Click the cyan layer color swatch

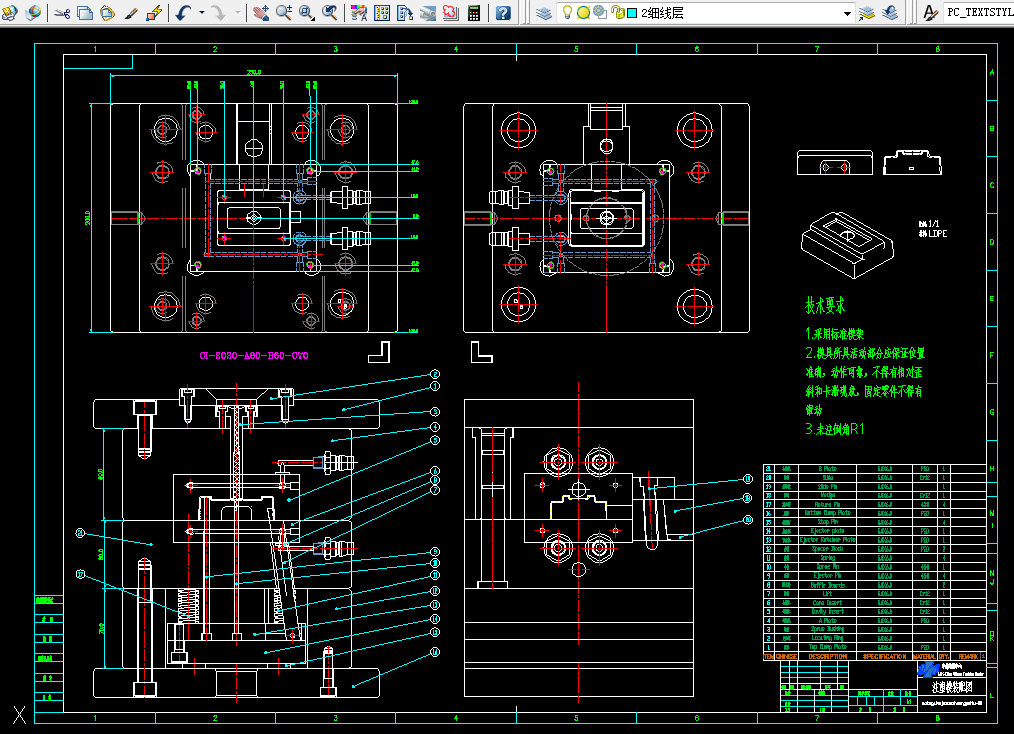coord(632,13)
